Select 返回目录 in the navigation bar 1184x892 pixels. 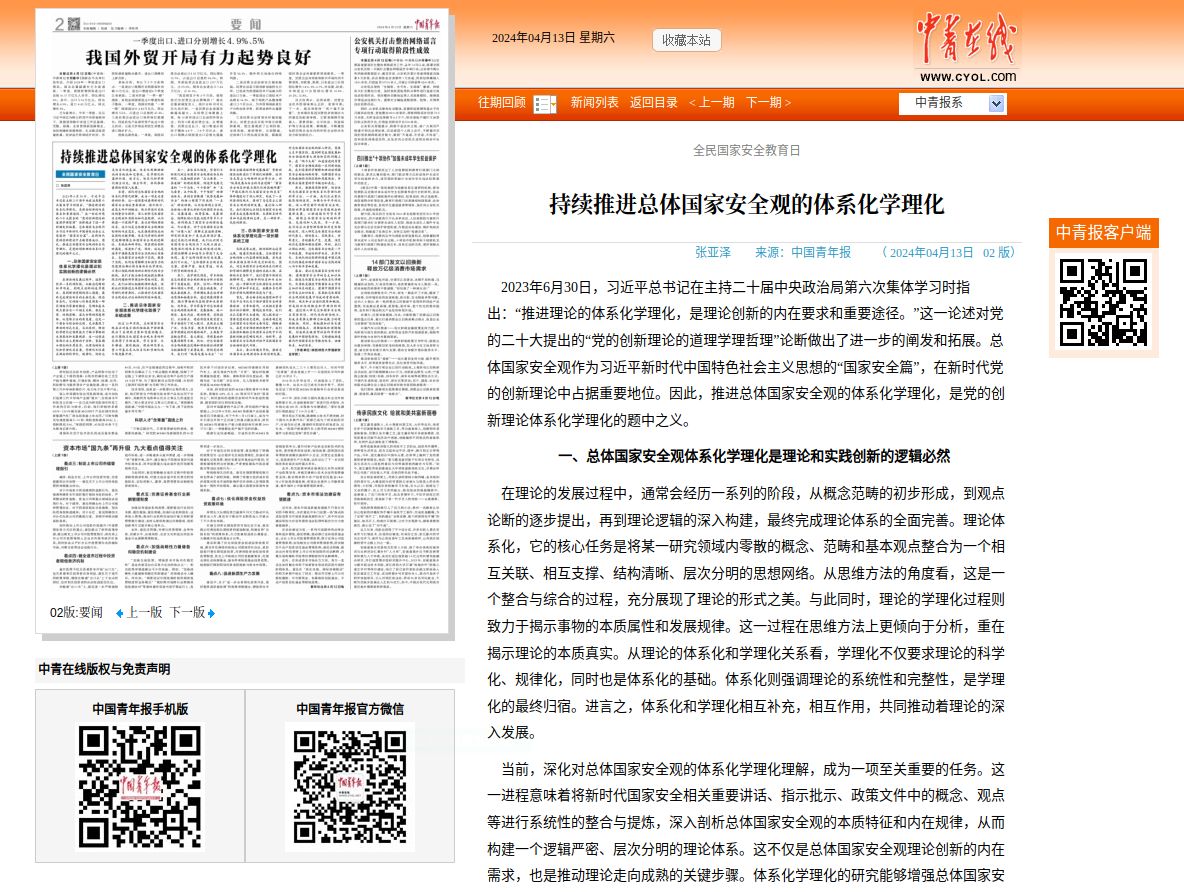pyautogui.click(x=654, y=103)
